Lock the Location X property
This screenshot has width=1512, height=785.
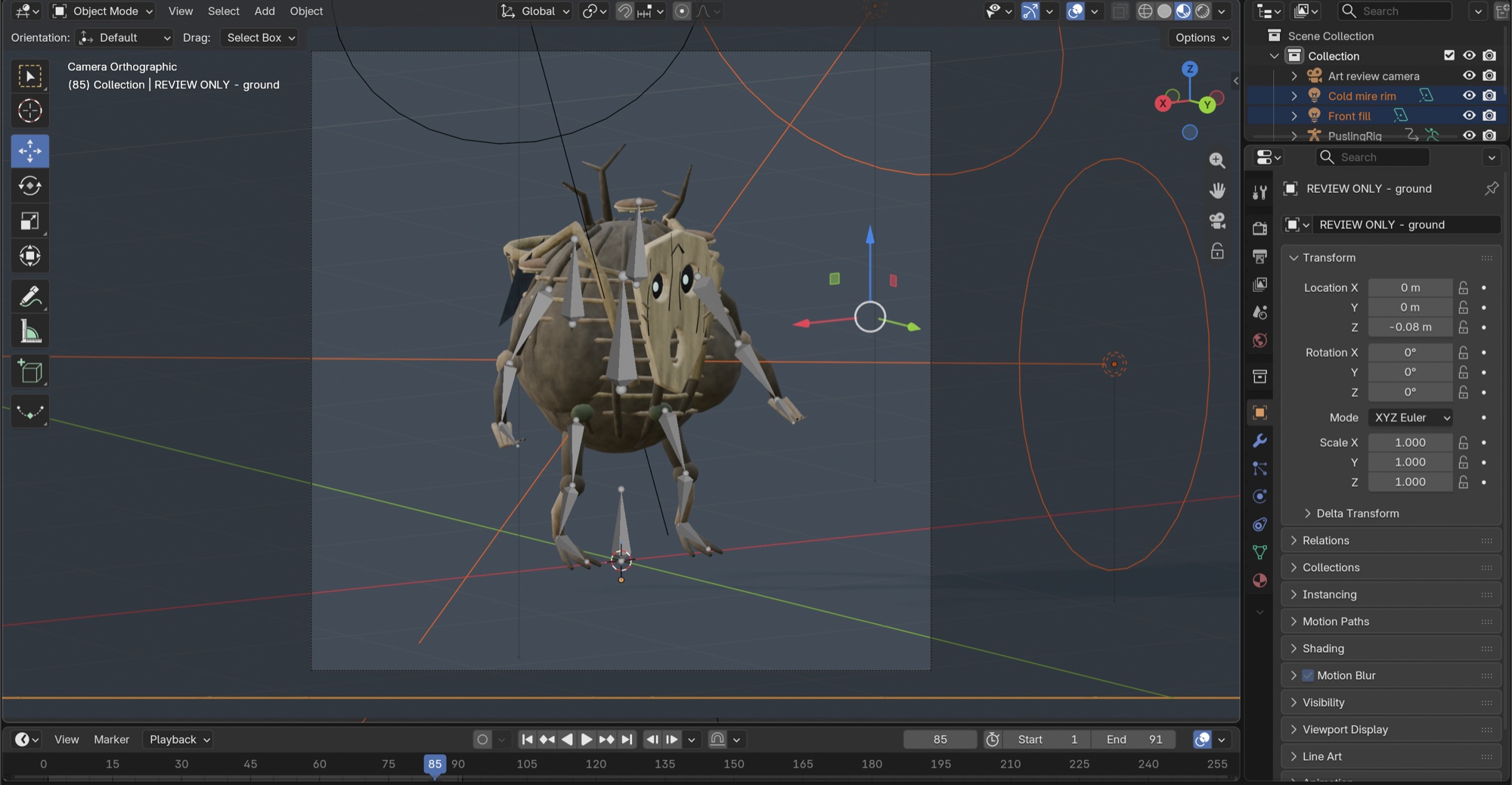1464,287
